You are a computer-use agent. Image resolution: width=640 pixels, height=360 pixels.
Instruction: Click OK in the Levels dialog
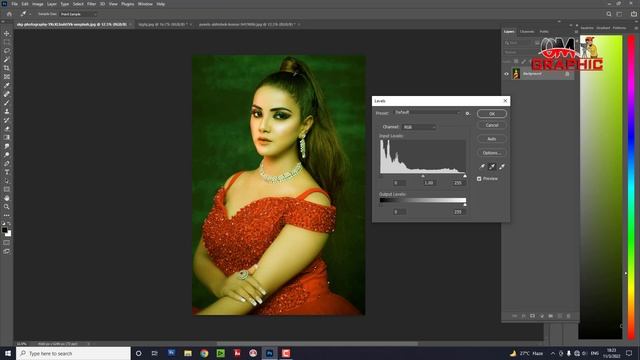[x=492, y=114]
